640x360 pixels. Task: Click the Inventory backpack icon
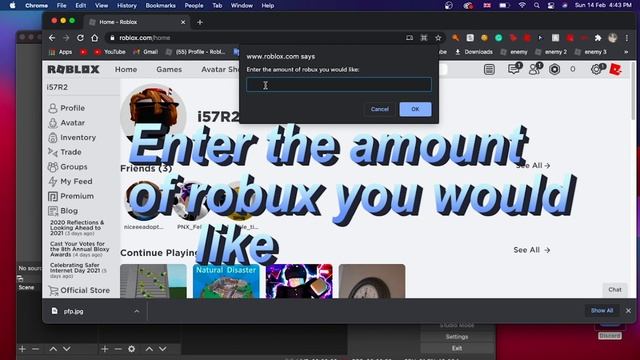(x=53, y=138)
